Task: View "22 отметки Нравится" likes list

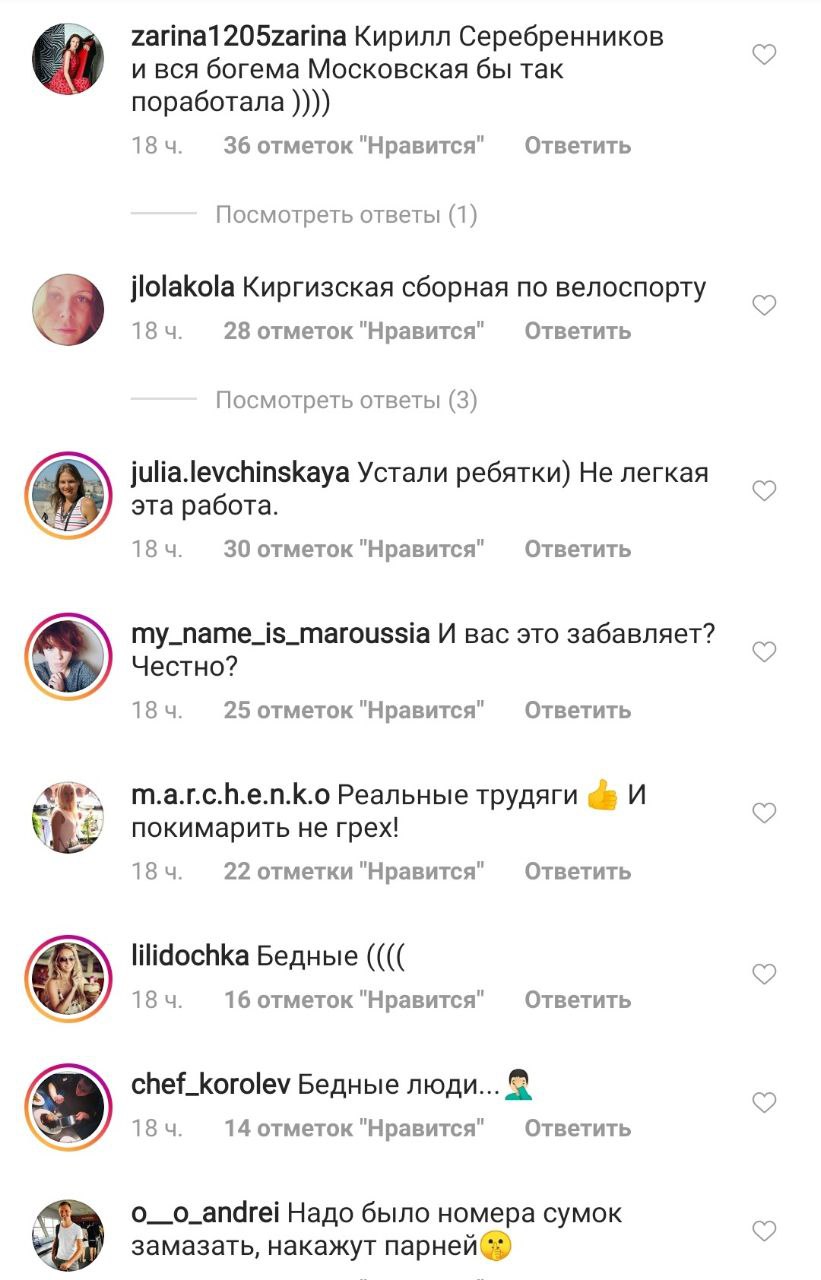Action: pos(354,872)
